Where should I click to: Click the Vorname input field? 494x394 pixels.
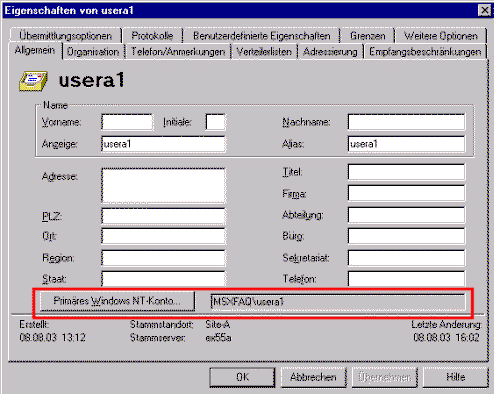(127, 122)
